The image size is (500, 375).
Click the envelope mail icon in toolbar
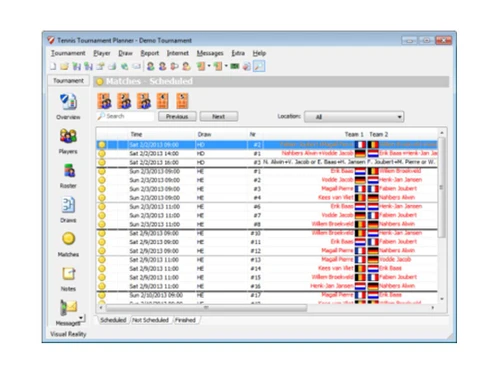tap(136, 66)
